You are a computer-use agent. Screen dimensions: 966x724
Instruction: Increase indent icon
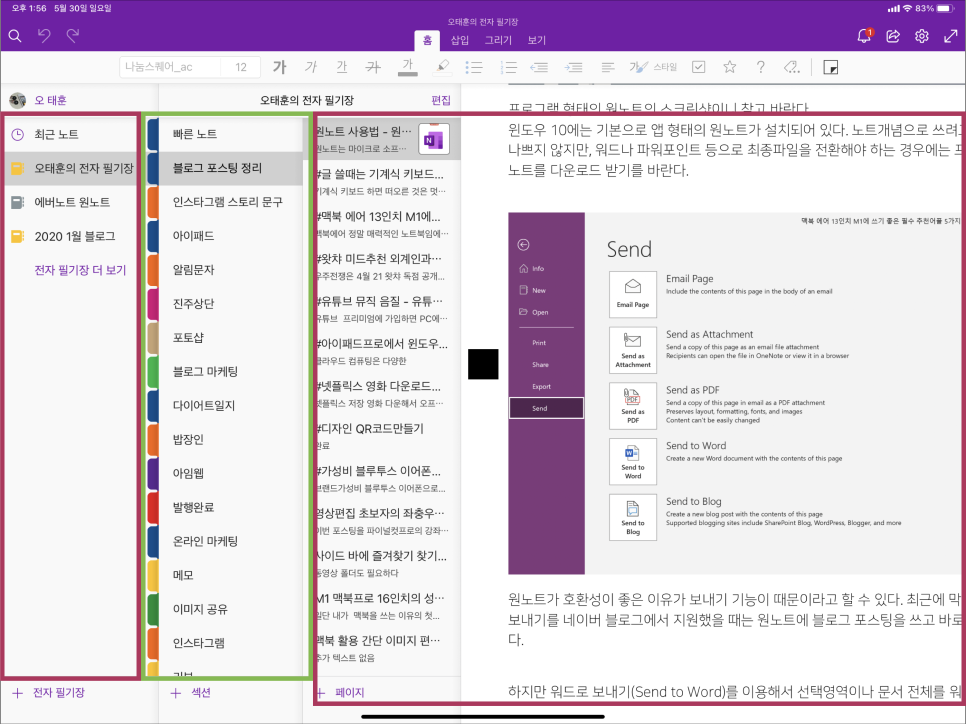(574, 67)
